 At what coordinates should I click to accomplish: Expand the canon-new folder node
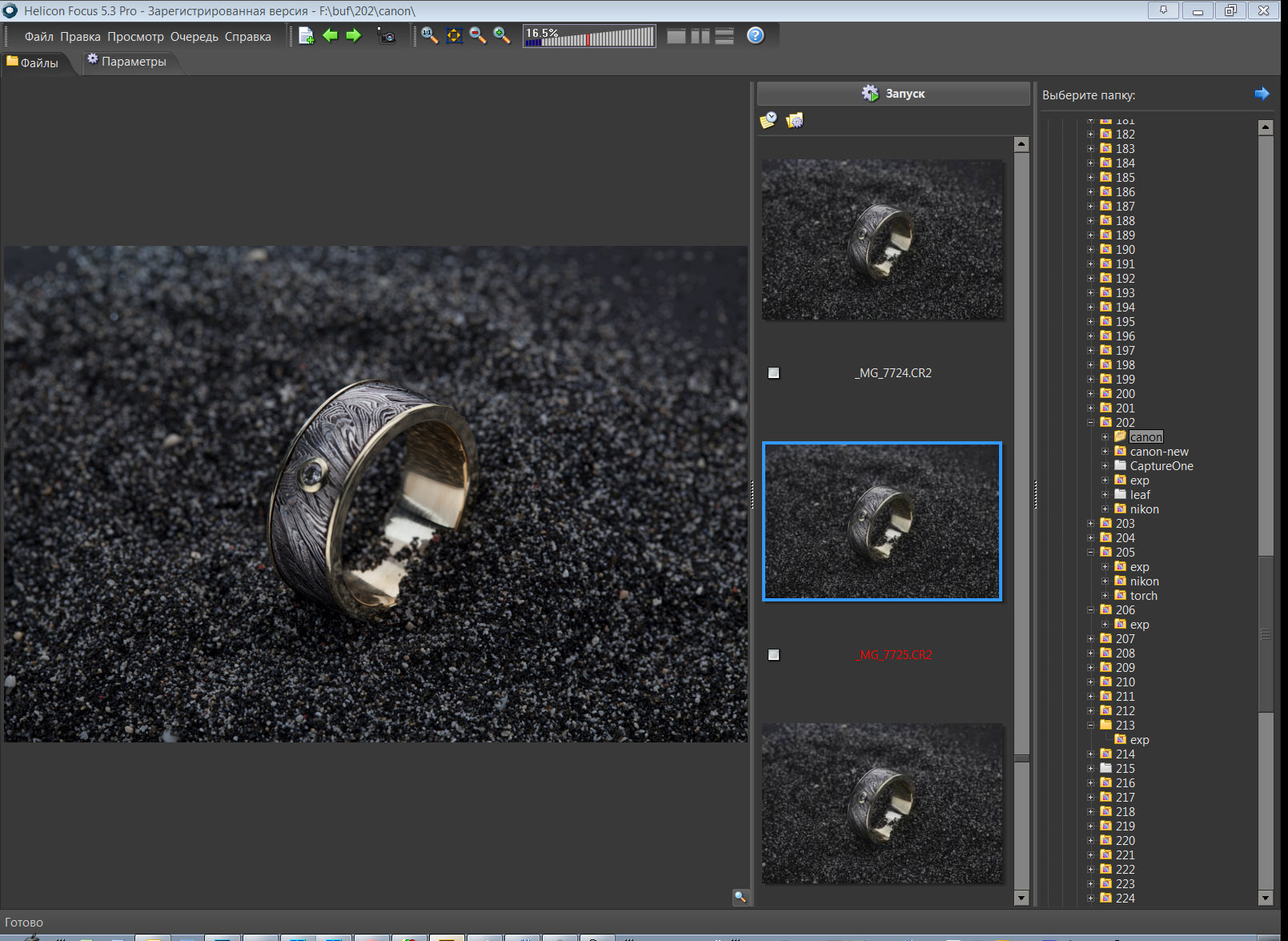click(x=1105, y=452)
